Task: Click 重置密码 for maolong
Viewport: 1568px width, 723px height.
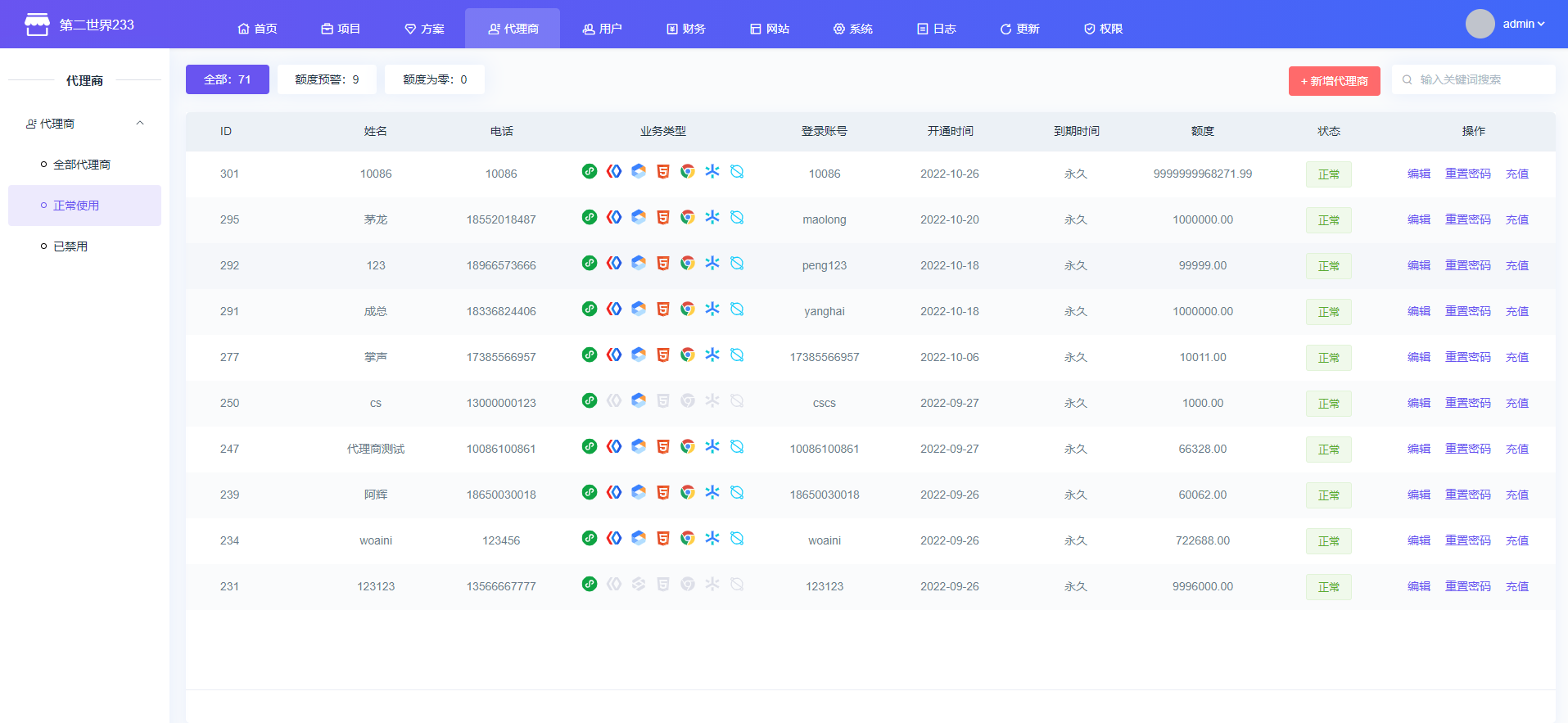Action: pyautogui.click(x=1468, y=219)
